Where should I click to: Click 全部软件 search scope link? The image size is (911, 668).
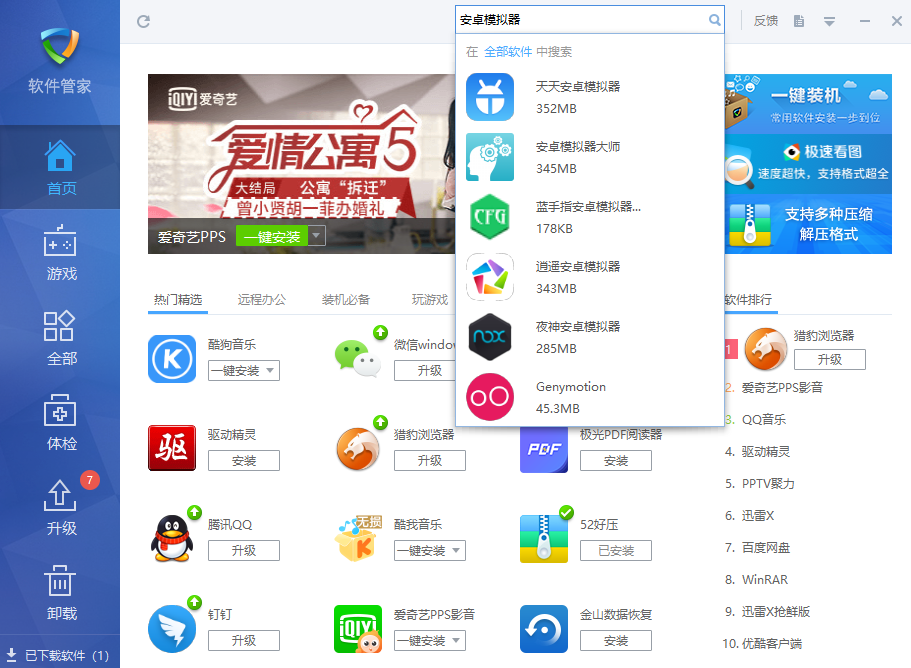tap(508, 52)
